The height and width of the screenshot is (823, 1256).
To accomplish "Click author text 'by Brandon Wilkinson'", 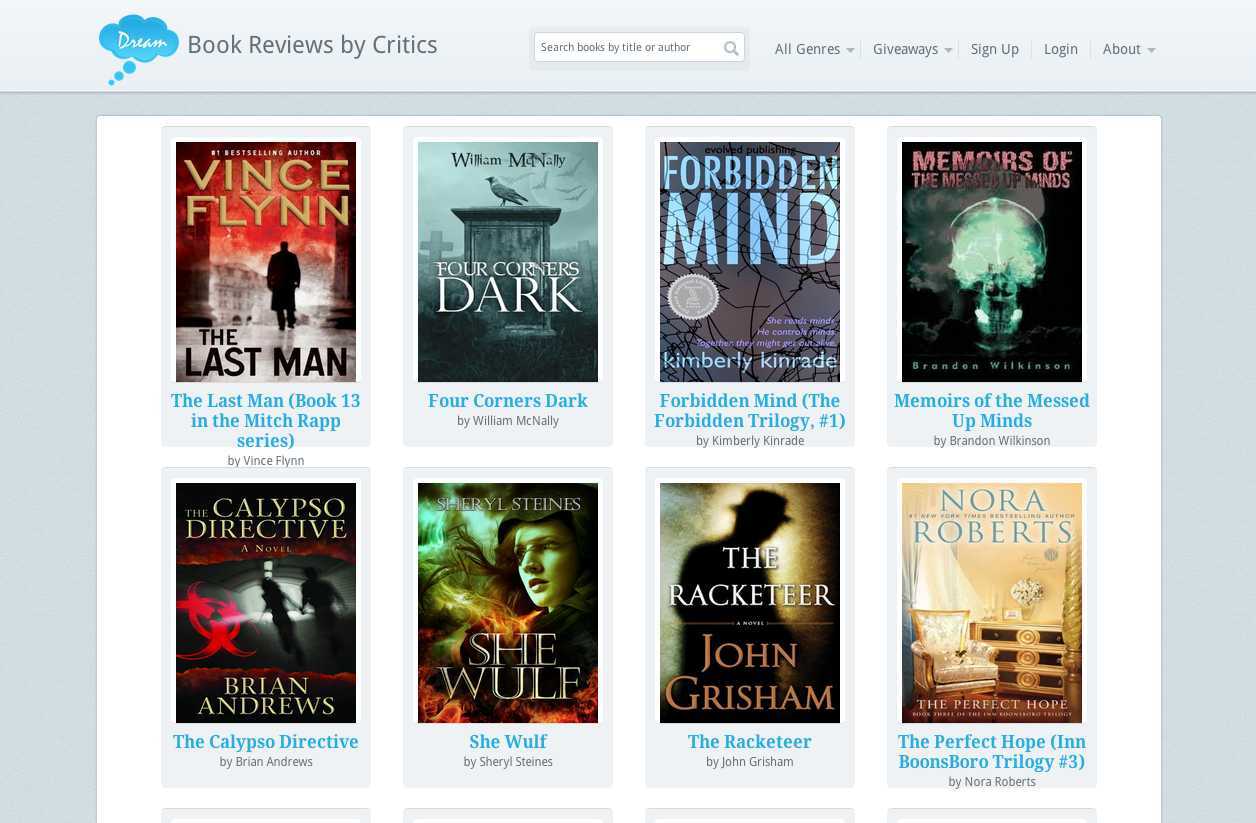I will tap(992, 441).
